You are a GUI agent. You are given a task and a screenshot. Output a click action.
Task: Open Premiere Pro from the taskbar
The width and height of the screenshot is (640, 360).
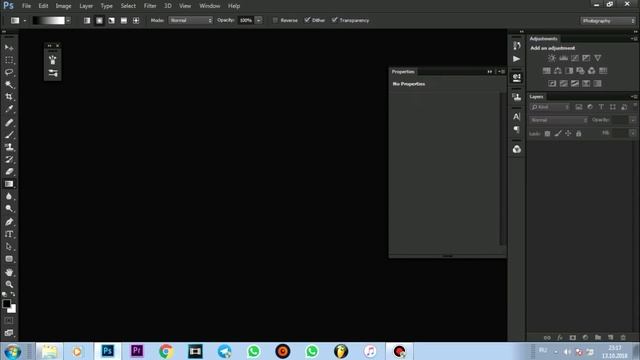[x=137, y=351]
